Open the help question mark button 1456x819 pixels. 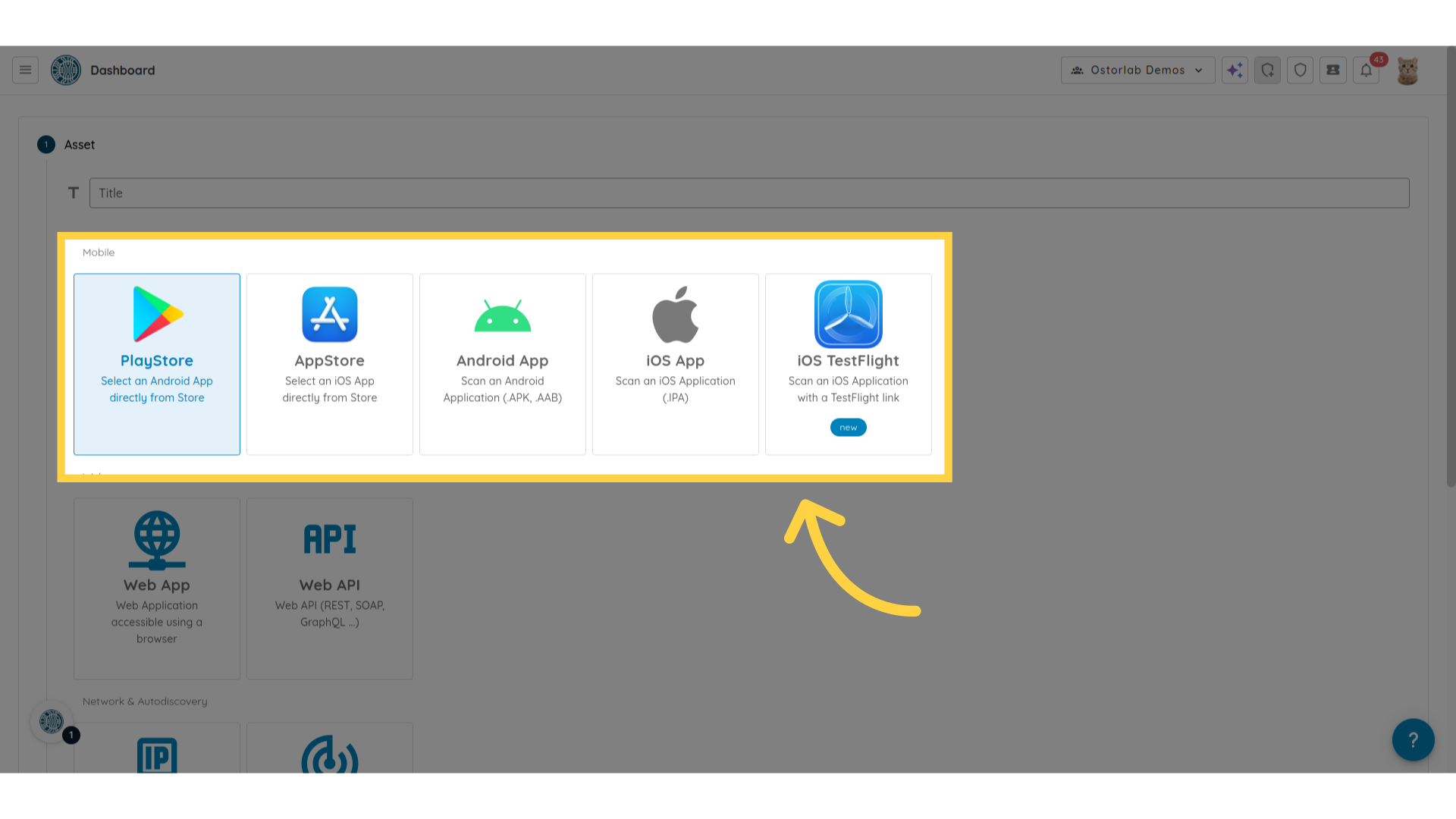pos(1413,739)
